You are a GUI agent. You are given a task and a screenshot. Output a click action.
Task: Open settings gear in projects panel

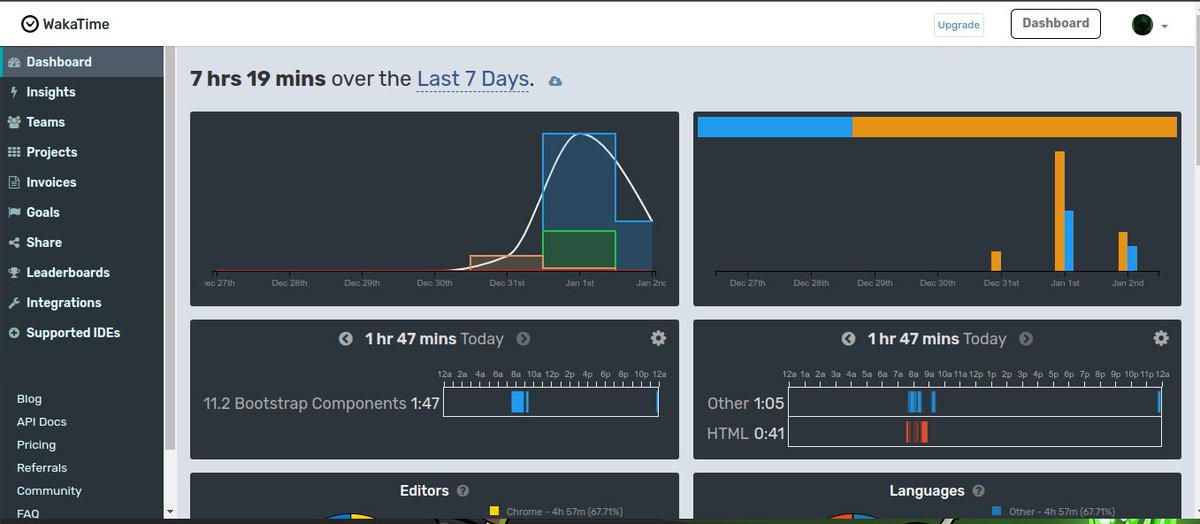click(x=658, y=338)
